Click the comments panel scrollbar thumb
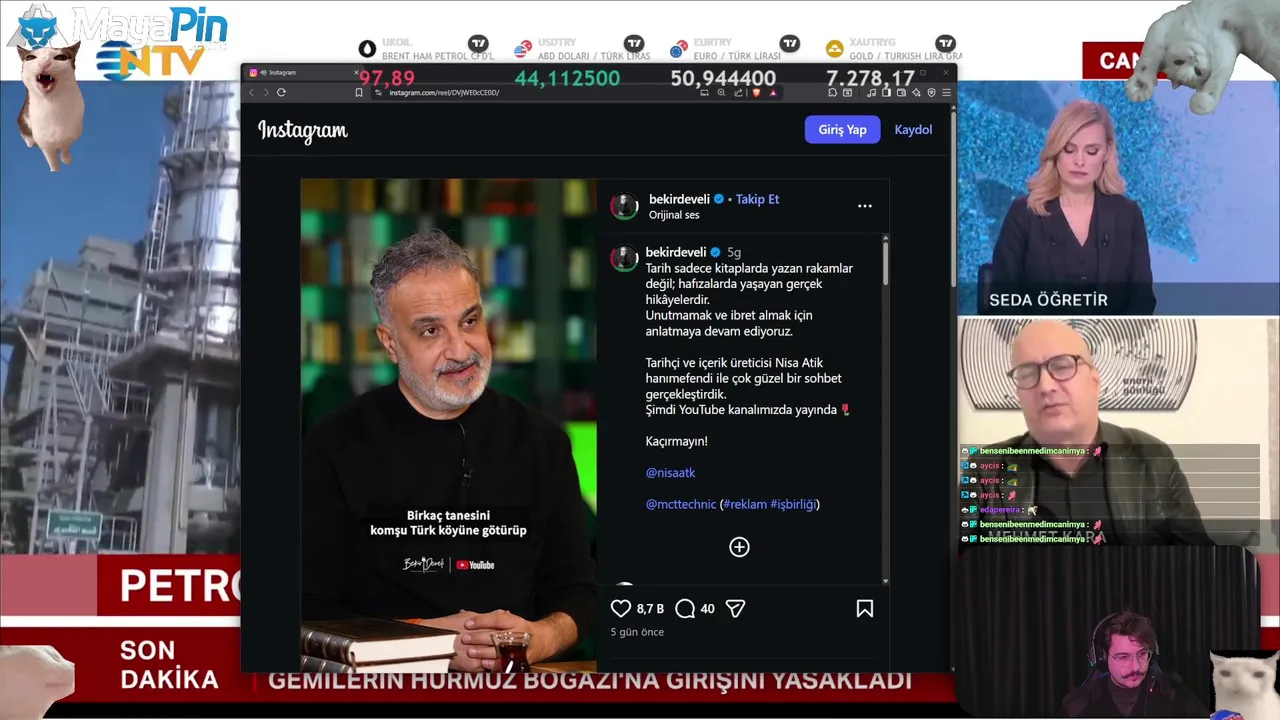 click(x=885, y=262)
